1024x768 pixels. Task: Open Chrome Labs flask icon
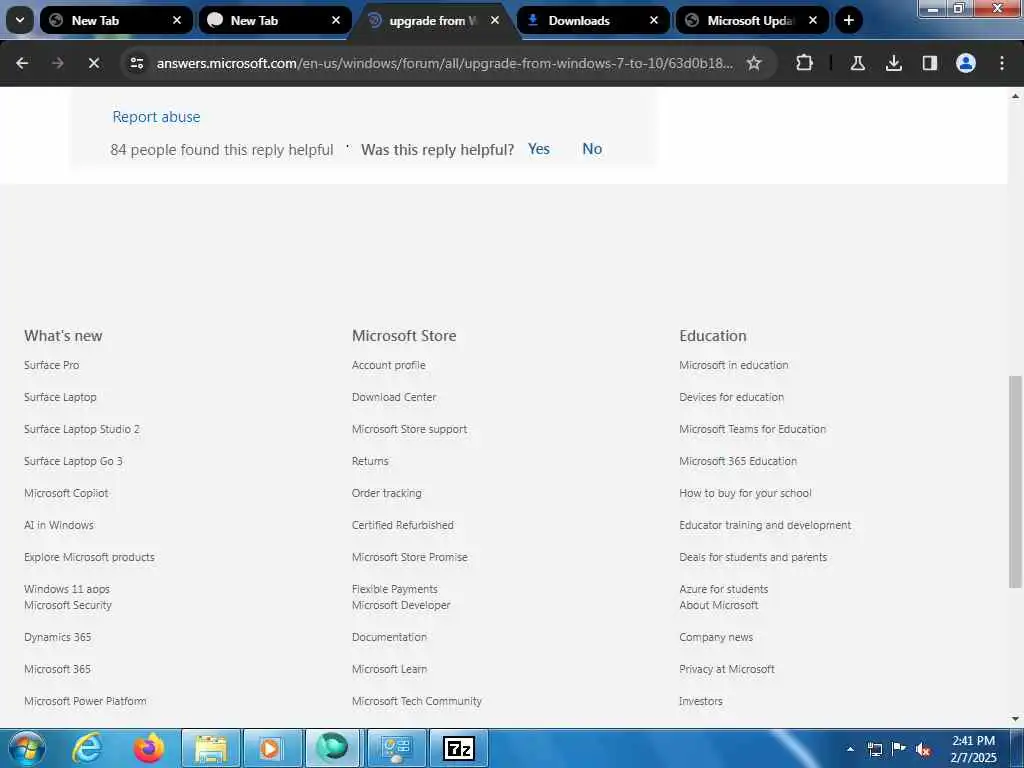tap(857, 63)
